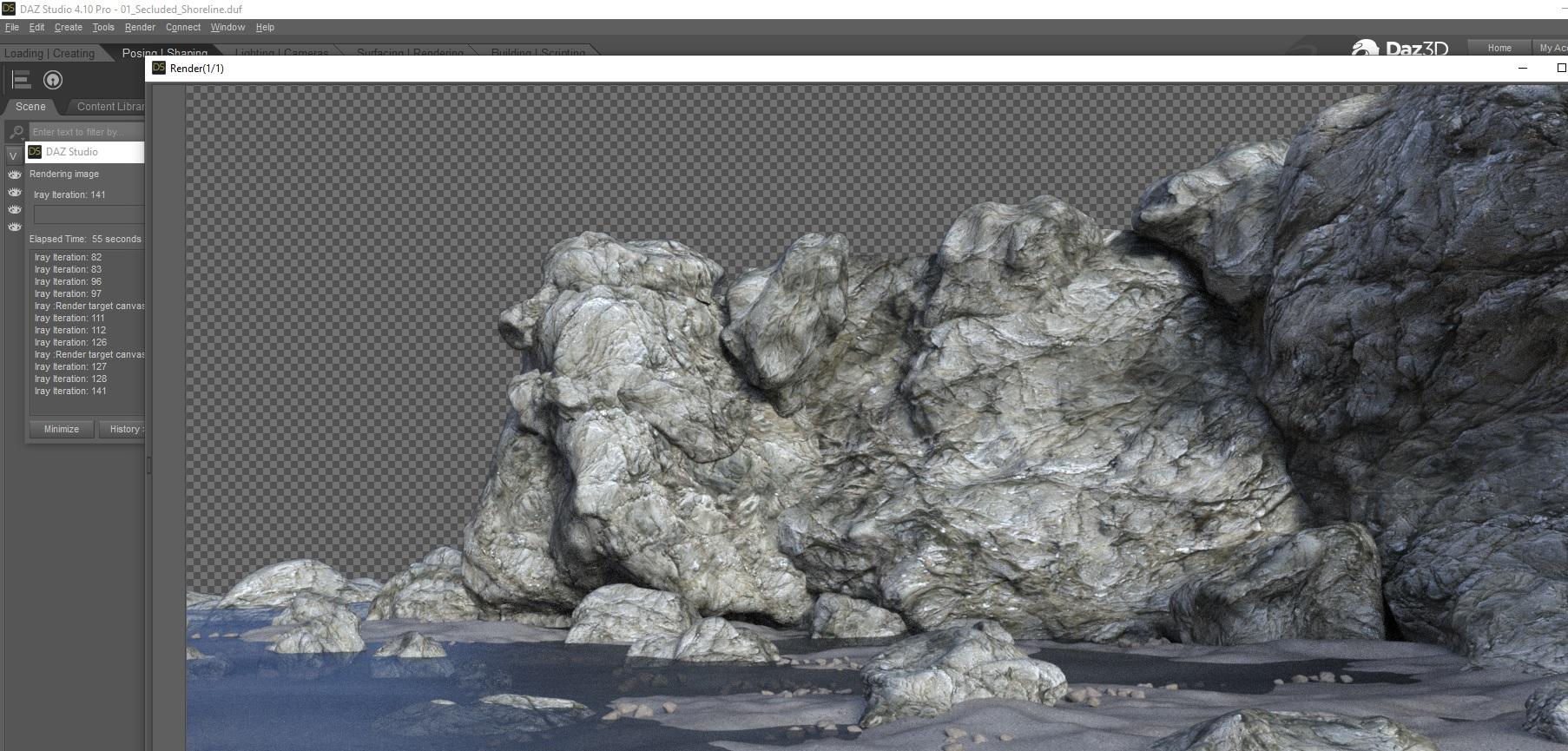
Task: Switch to the Posing | Shaping activity tab
Action: (165, 53)
